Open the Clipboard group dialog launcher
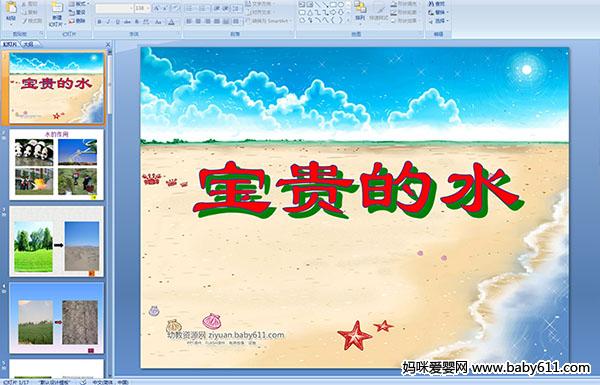This screenshot has height=385, width=600. point(41,34)
